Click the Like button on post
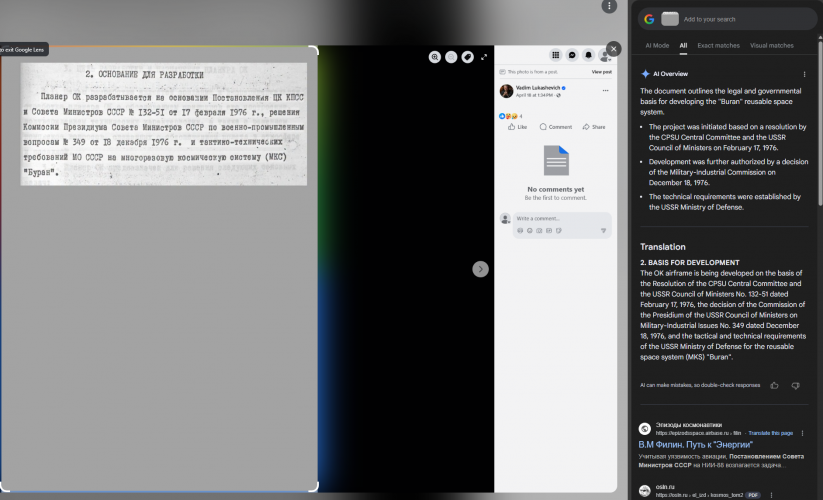The width and height of the screenshot is (823, 500). 517,127
